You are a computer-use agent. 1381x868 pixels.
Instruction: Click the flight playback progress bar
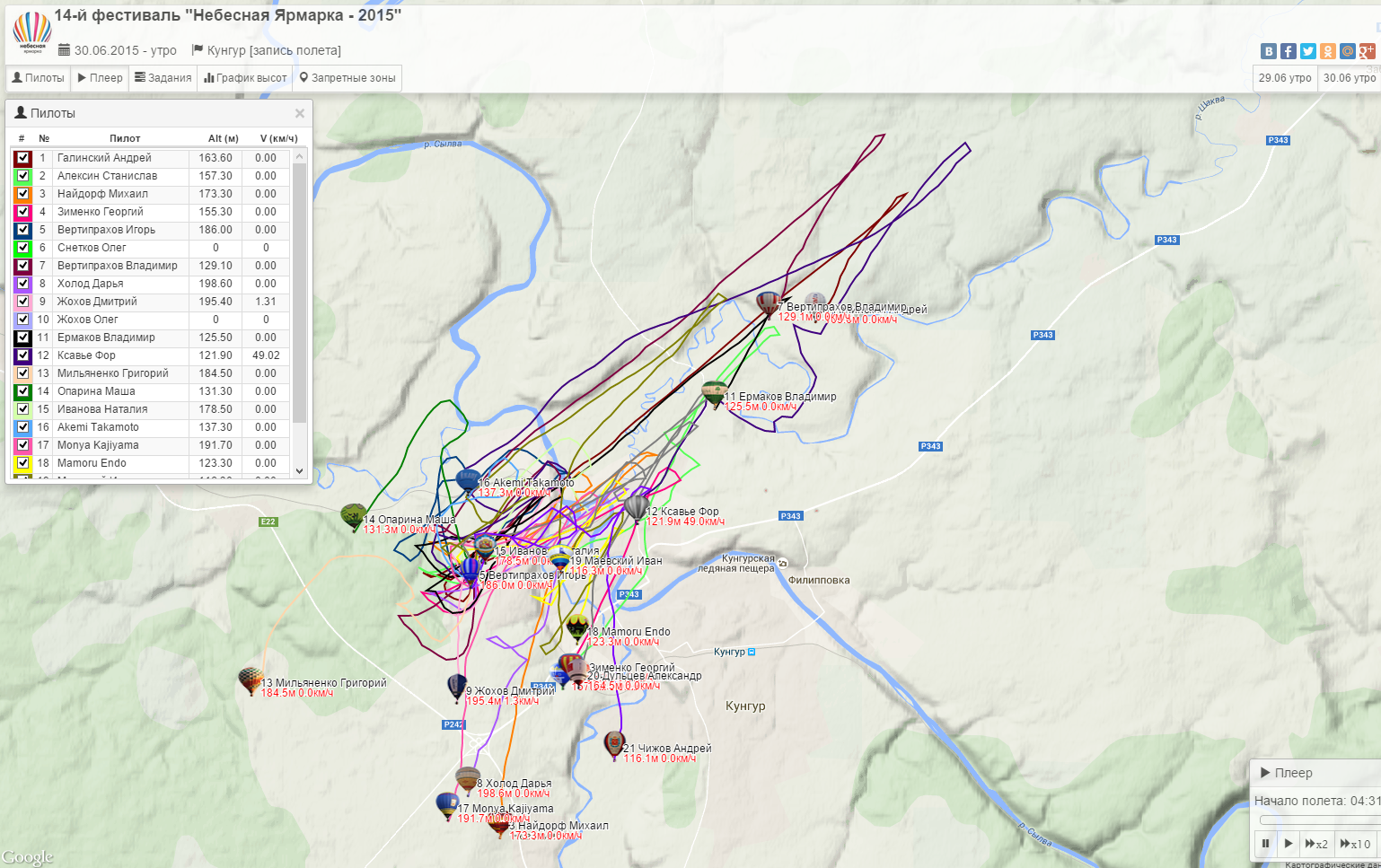coord(1318,820)
